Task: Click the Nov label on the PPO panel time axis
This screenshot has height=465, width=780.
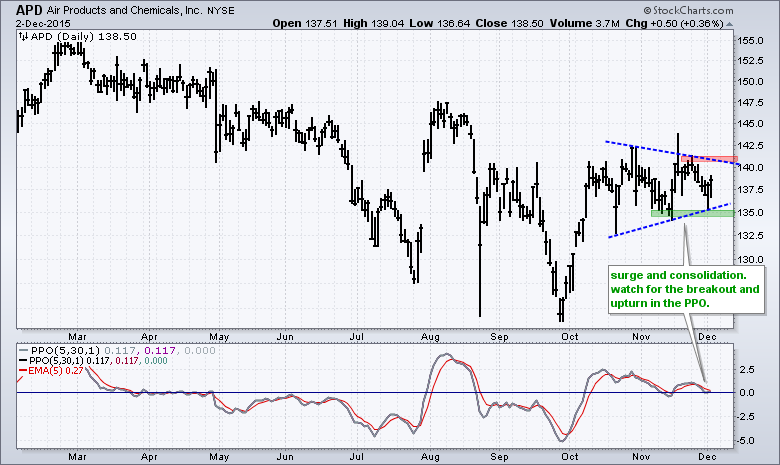Action: (641, 457)
